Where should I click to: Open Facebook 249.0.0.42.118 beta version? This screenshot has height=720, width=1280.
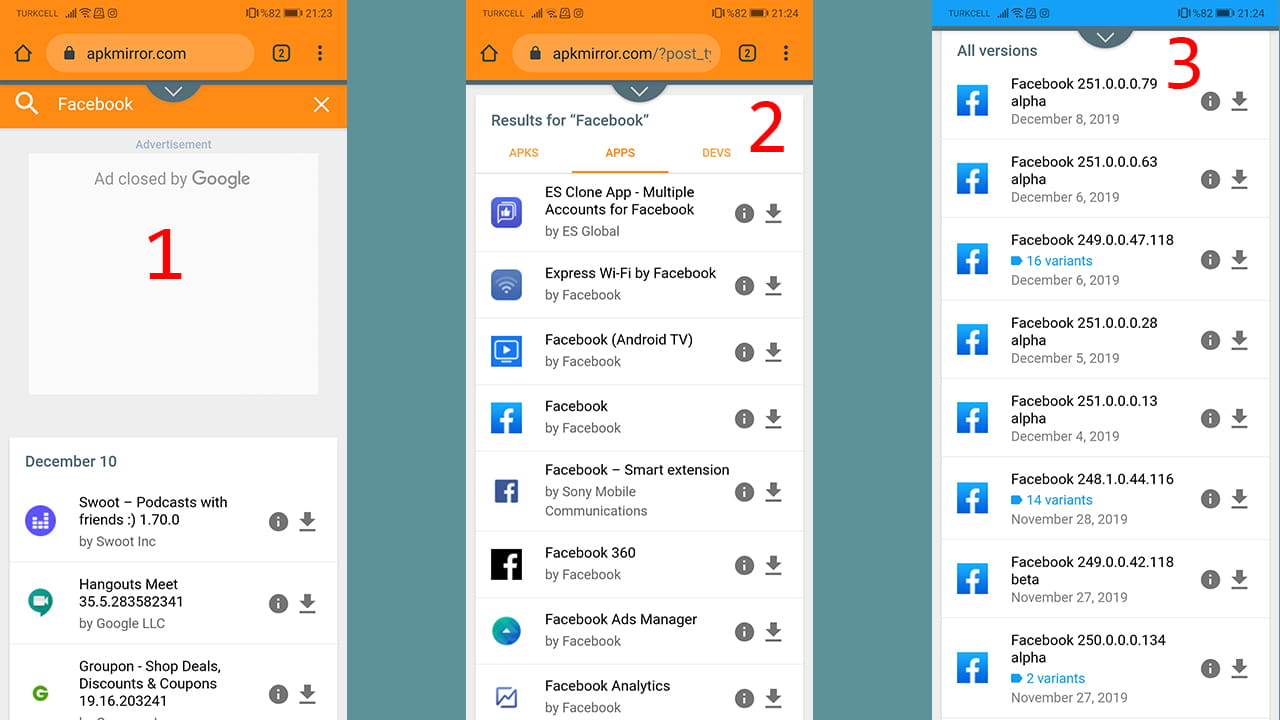[1105, 579]
